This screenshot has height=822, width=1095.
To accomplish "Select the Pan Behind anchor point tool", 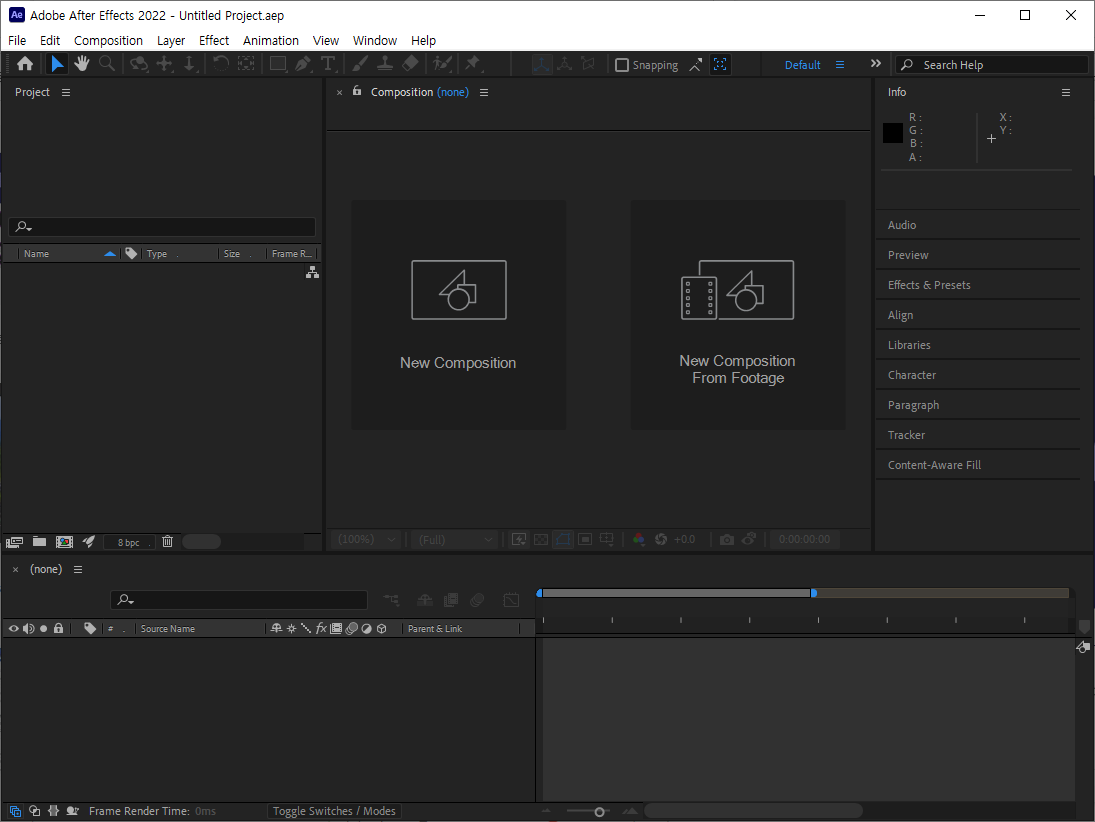I will pyautogui.click(x=246, y=64).
